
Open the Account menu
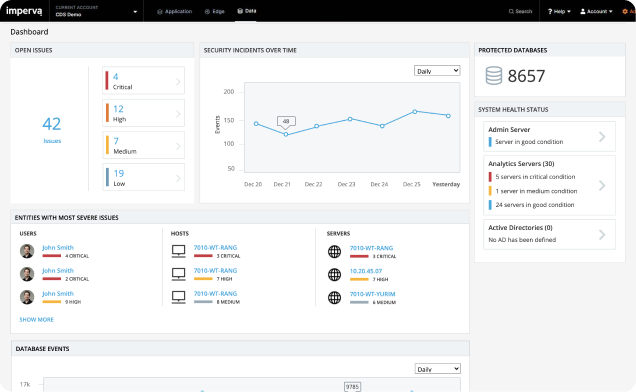(x=596, y=11)
